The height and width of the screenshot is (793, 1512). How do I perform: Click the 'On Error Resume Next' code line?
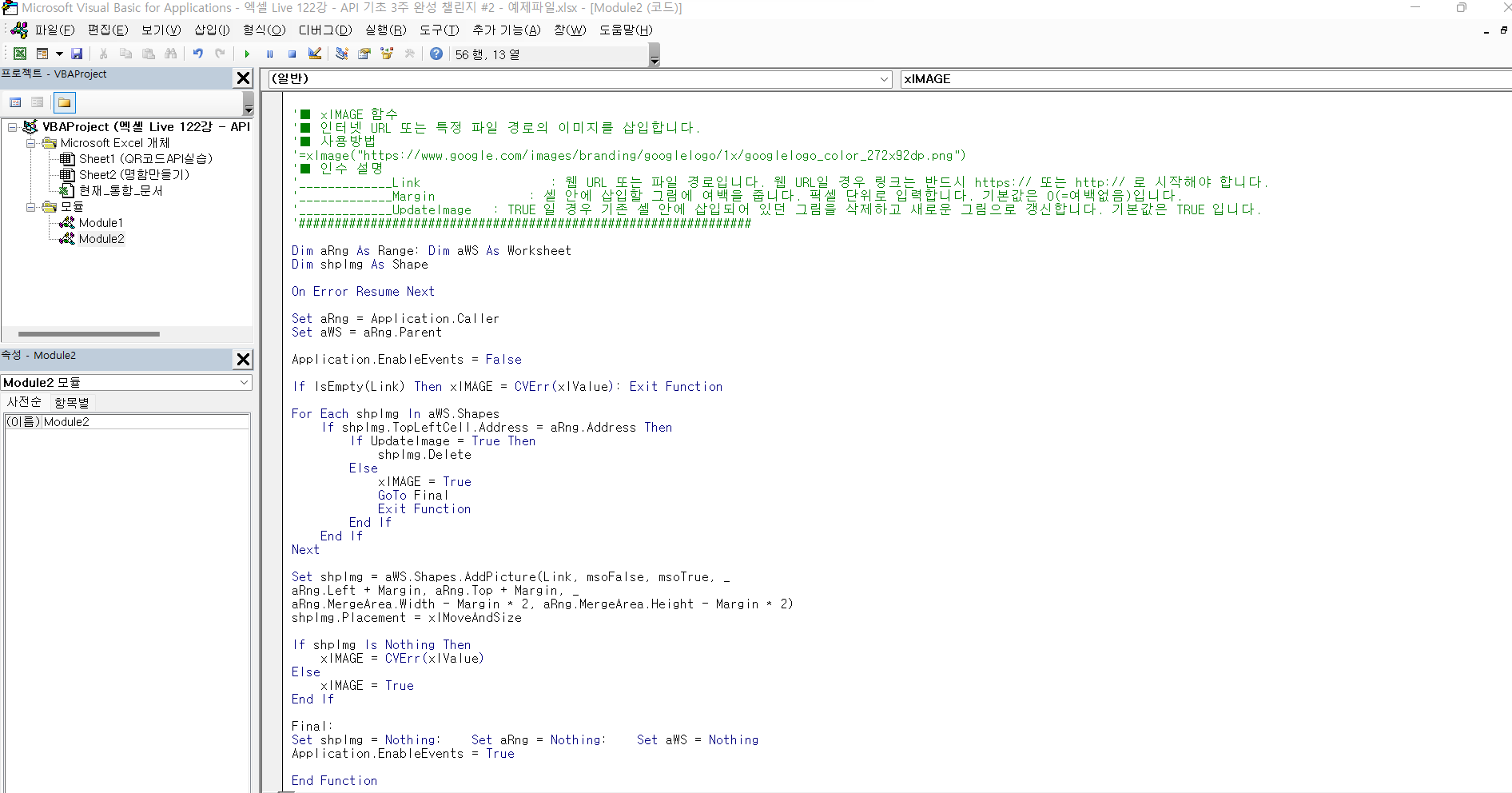pyautogui.click(x=363, y=292)
